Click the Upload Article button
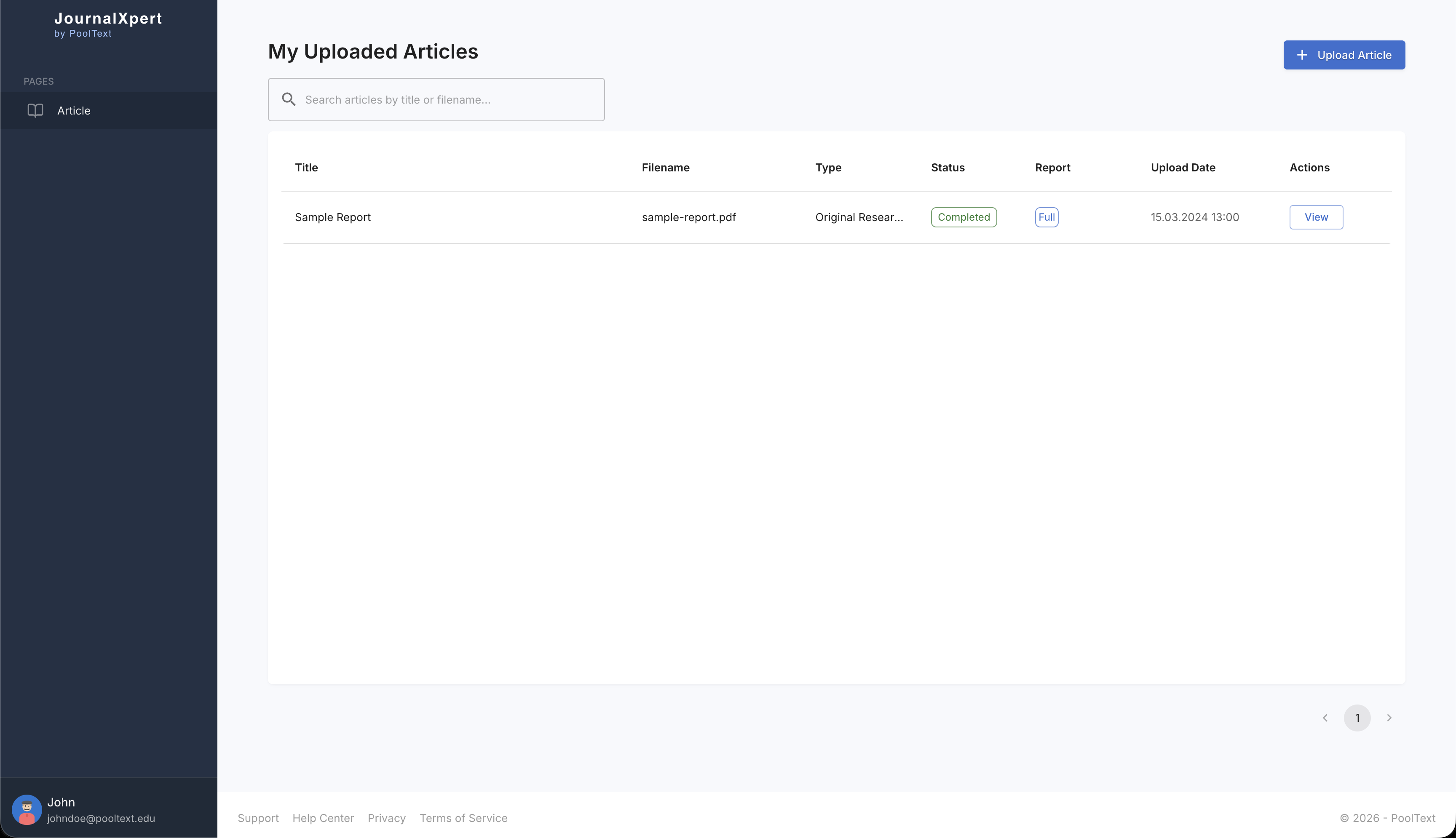Image resolution: width=1456 pixels, height=838 pixels. click(x=1344, y=55)
